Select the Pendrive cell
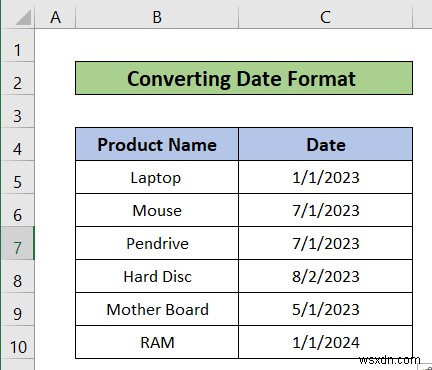 click(157, 243)
